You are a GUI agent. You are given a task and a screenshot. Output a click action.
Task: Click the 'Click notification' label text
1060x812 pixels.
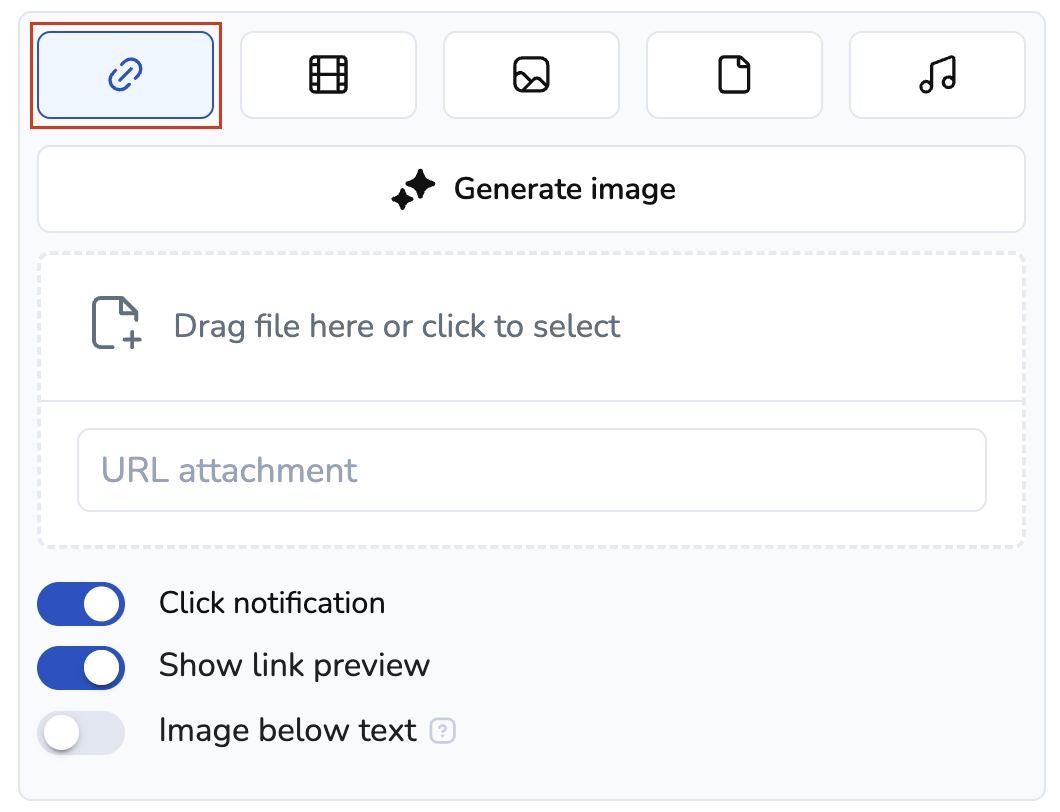272,604
